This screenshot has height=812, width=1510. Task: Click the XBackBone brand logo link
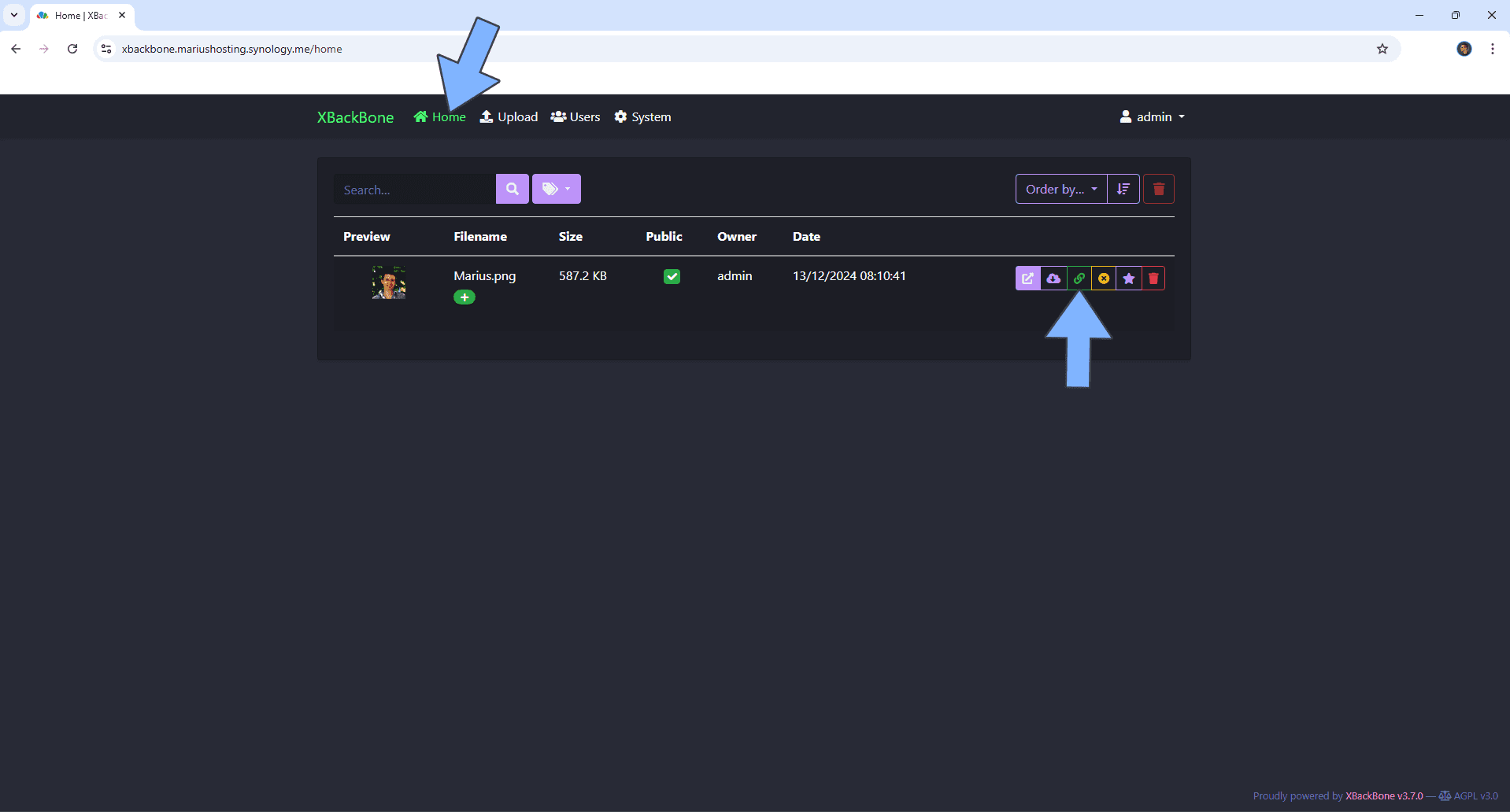tap(355, 117)
